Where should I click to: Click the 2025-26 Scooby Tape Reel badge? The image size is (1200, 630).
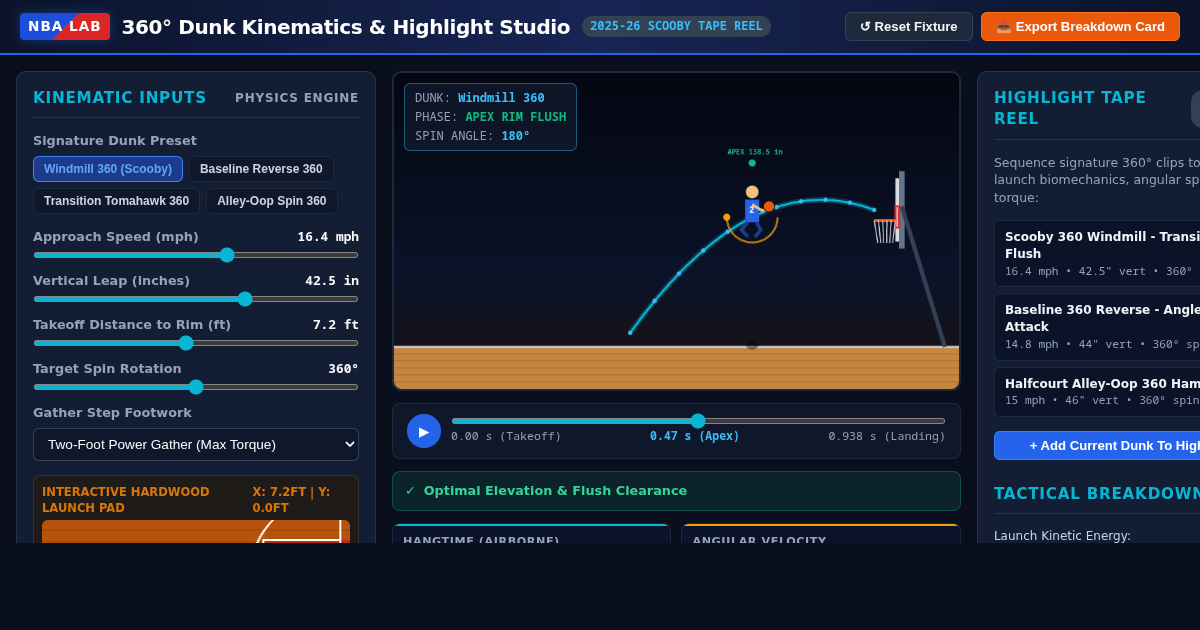(x=676, y=26)
